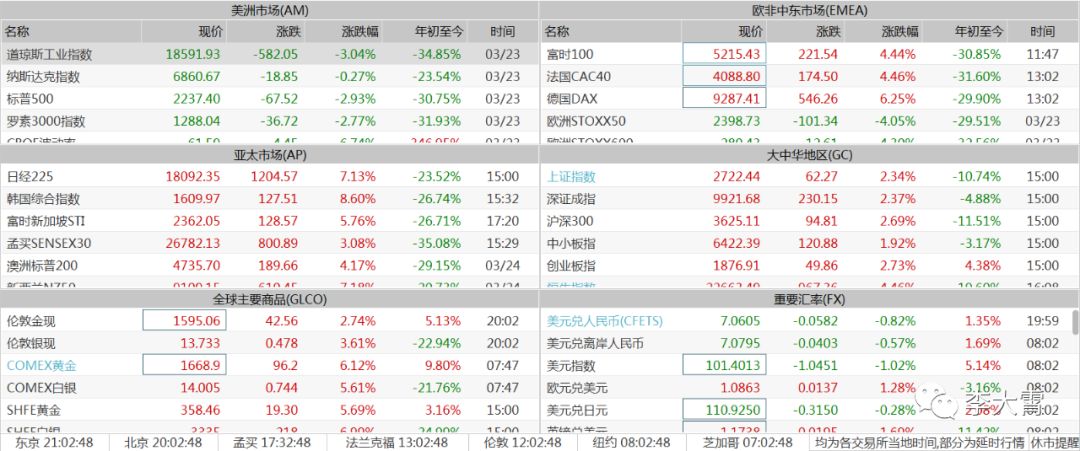This screenshot has height=451, width=1080.
Task: Select the 亚太市场(AP) panel header
Action: pyautogui.click(x=269, y=155)
